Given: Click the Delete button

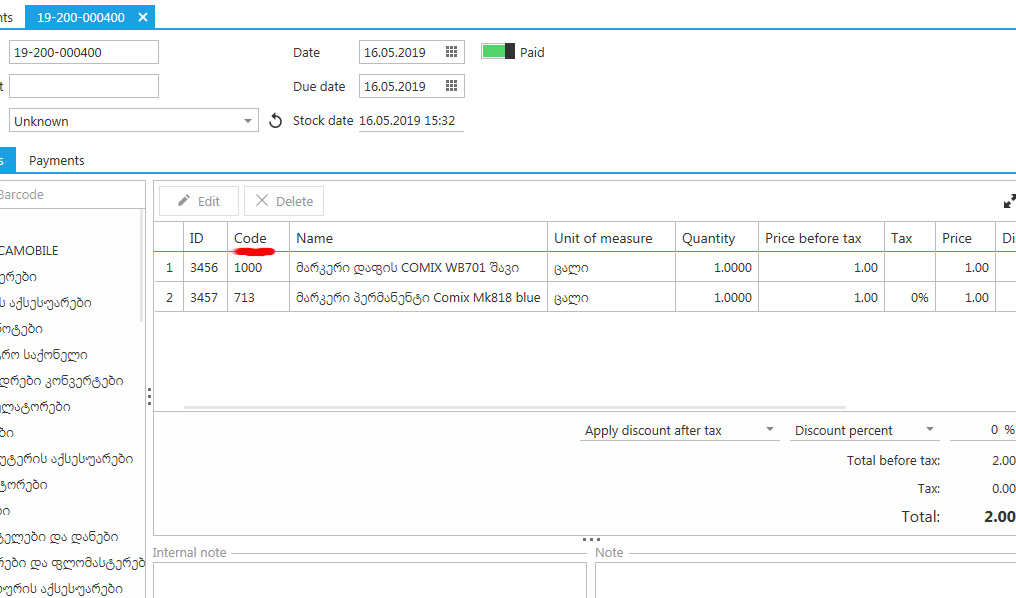Looking at the screenshot, I should coord(284,201).
